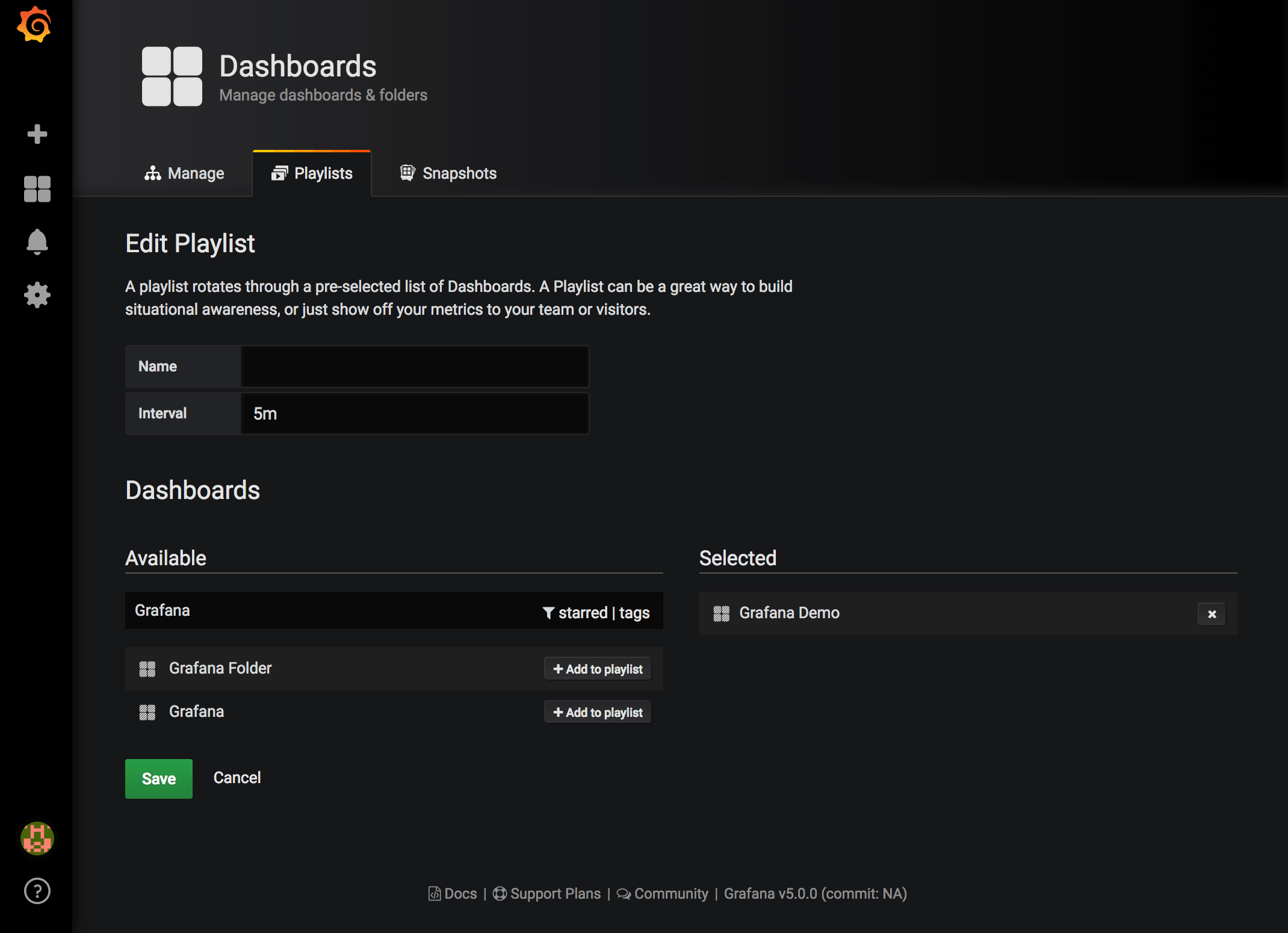Open the Community footer link
Screen dimensions: 1288x933
click(670, 894)
